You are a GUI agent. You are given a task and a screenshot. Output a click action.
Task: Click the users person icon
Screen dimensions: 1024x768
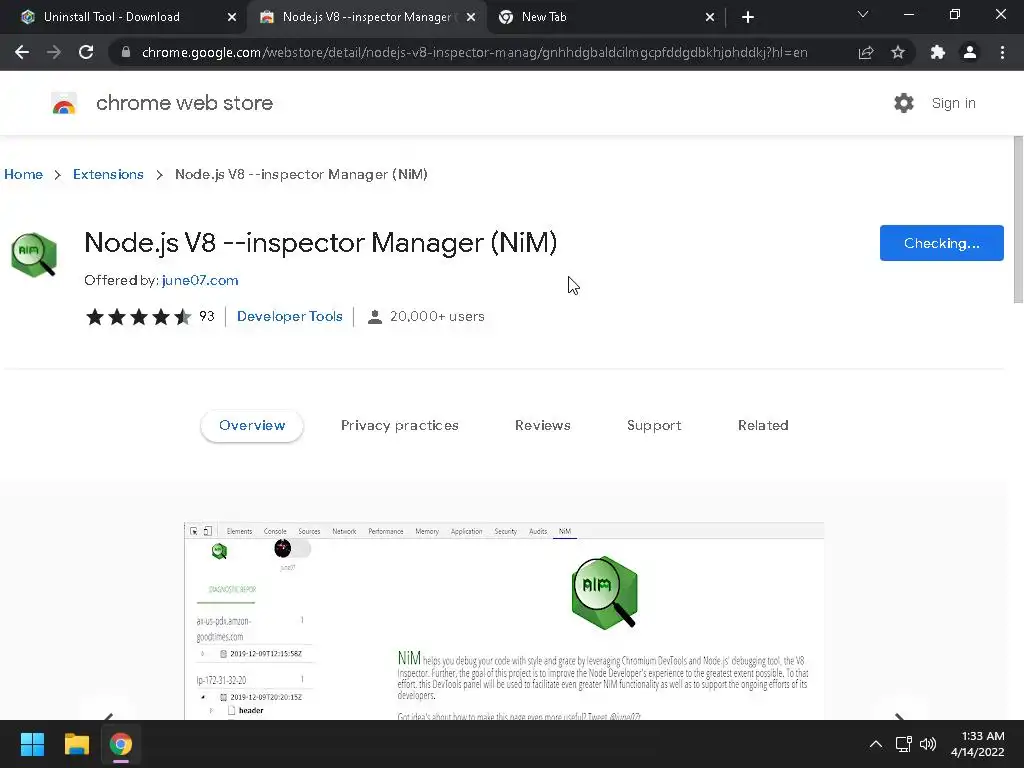(x=375, y=317)
